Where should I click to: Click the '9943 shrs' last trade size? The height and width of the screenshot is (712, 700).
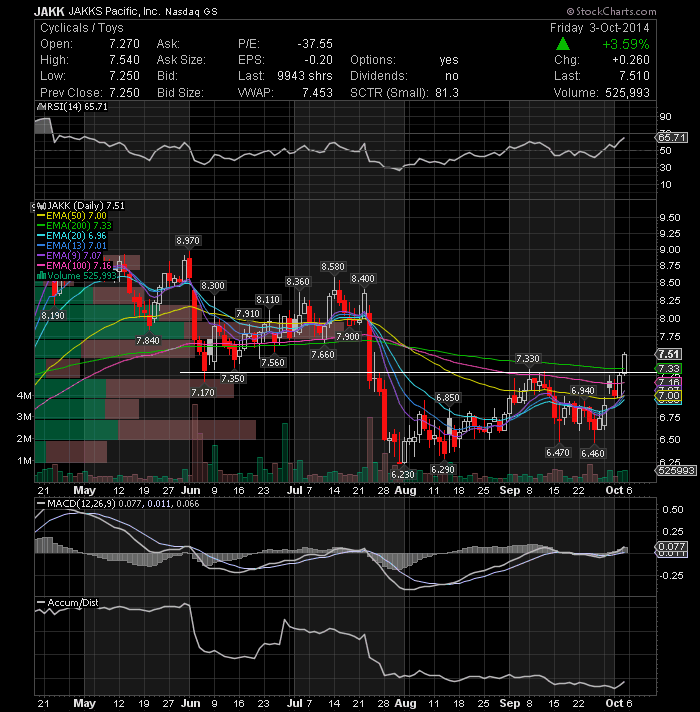point(305,76)
